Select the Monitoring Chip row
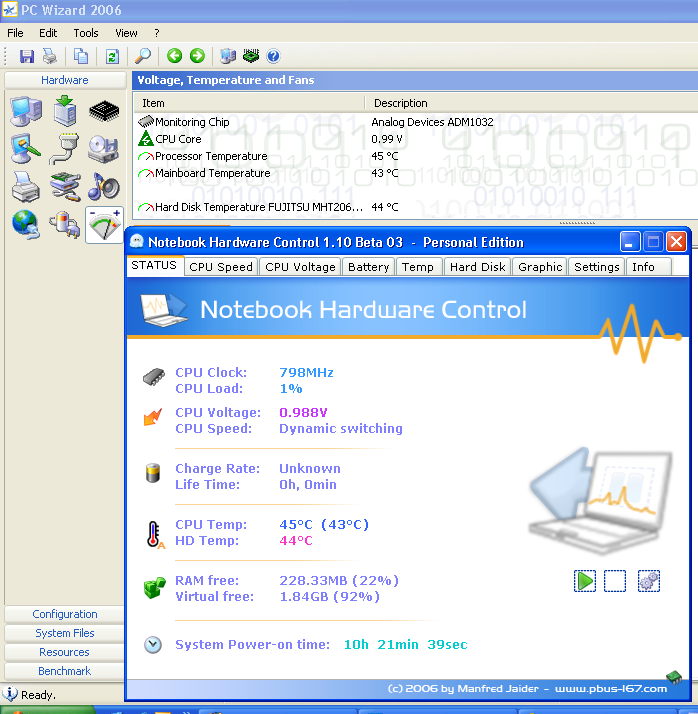Image resolution: width=698 pixels, height=714 pixels. tap(415, 122)
